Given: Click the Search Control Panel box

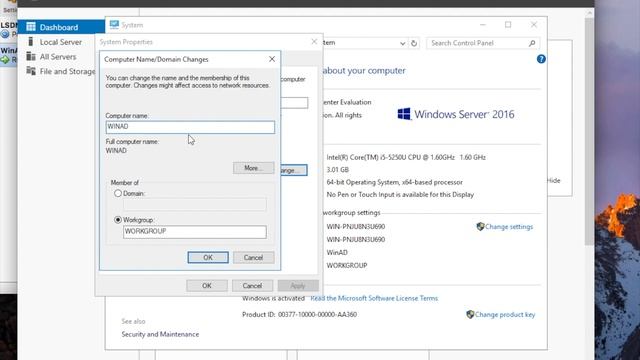Looking at the screenshot, I should pyautogui.click(x=483, y=43).
